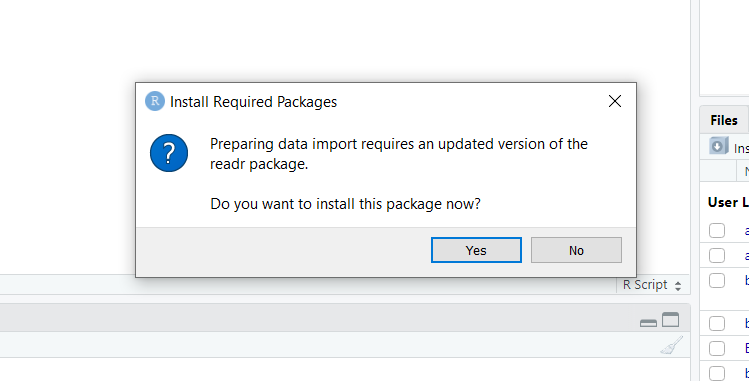Screen dimensions: 749x381
Task: Click the Install packages icon
Action: tap(718, 146)
